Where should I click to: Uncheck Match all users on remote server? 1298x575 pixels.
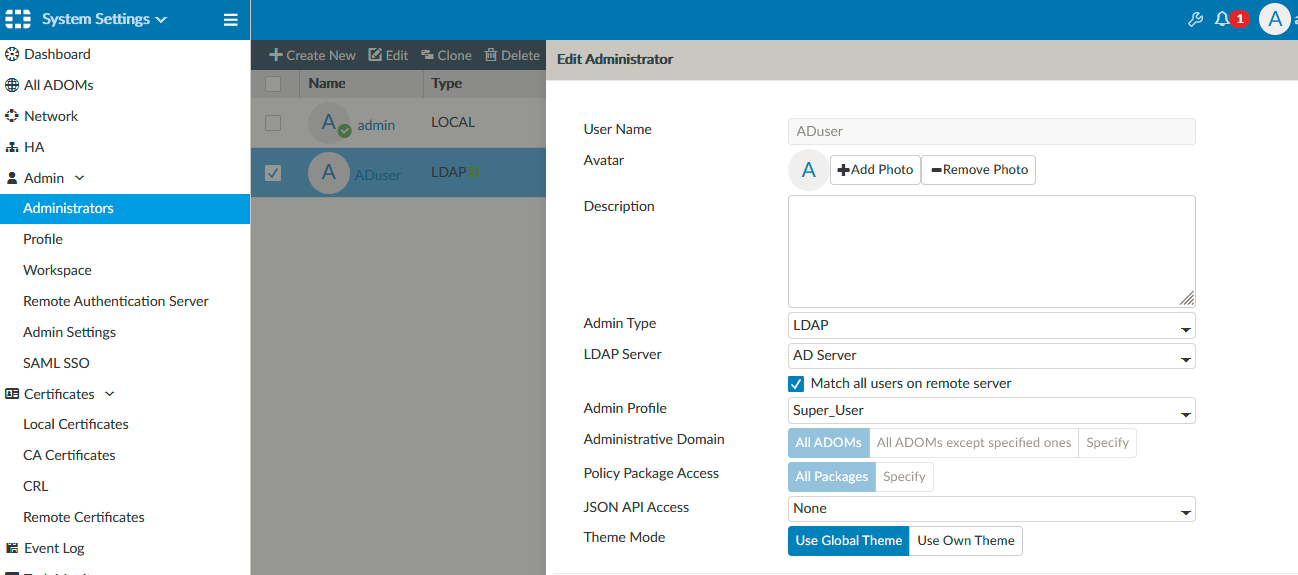(x=796, y=384)
